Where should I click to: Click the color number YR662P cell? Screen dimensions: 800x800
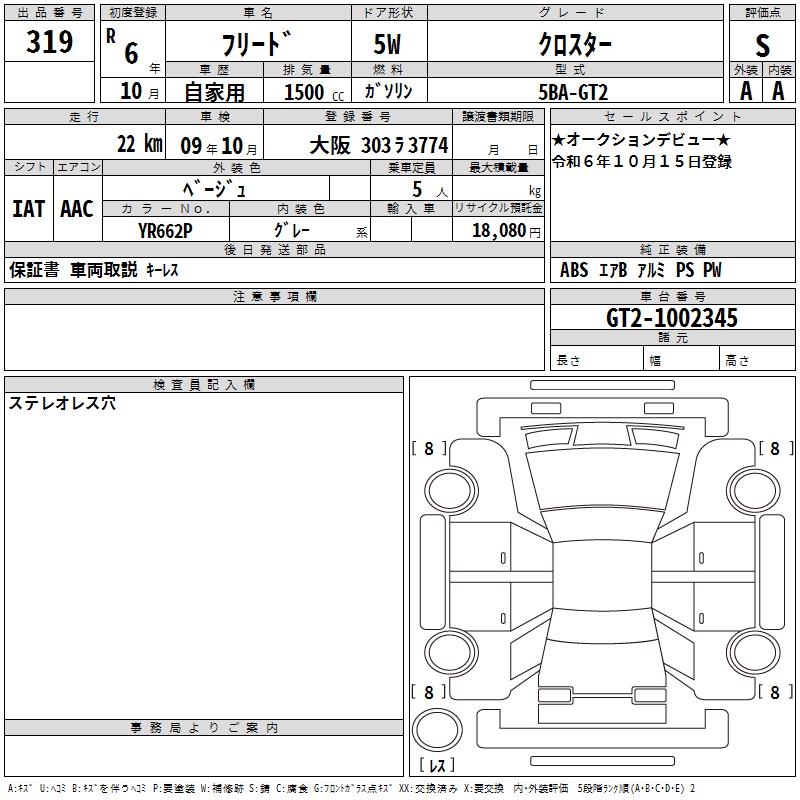[x=165, y=231]
